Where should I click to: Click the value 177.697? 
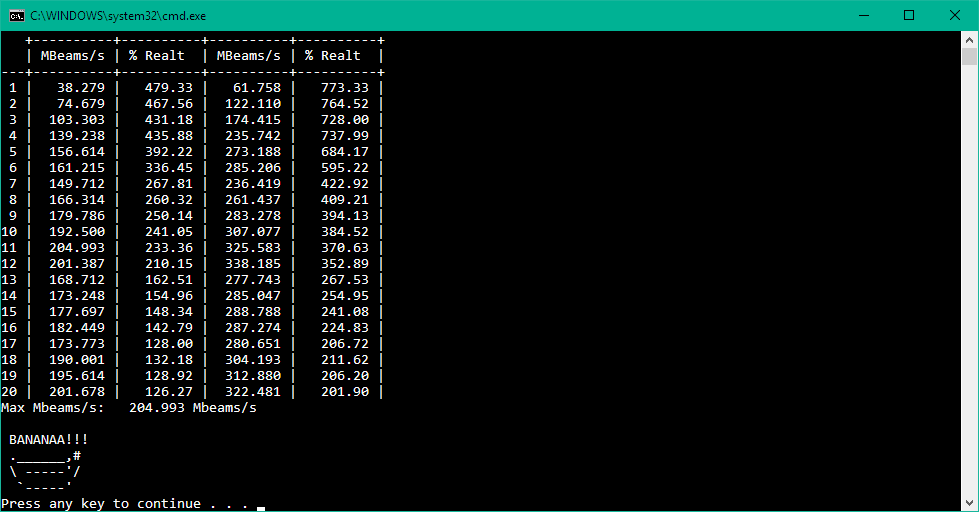77,312
